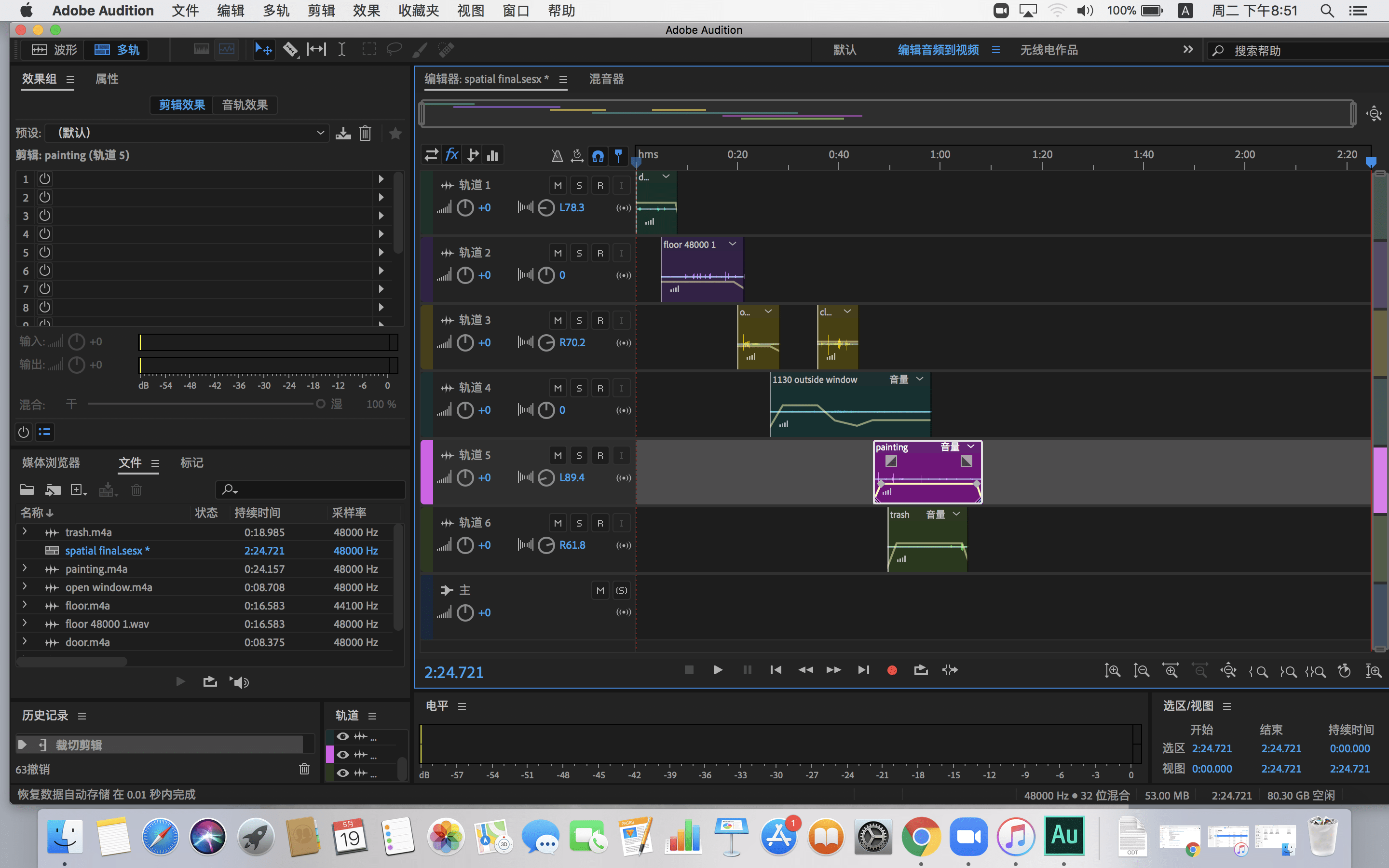Clear history with trash icon

point(304,769)
